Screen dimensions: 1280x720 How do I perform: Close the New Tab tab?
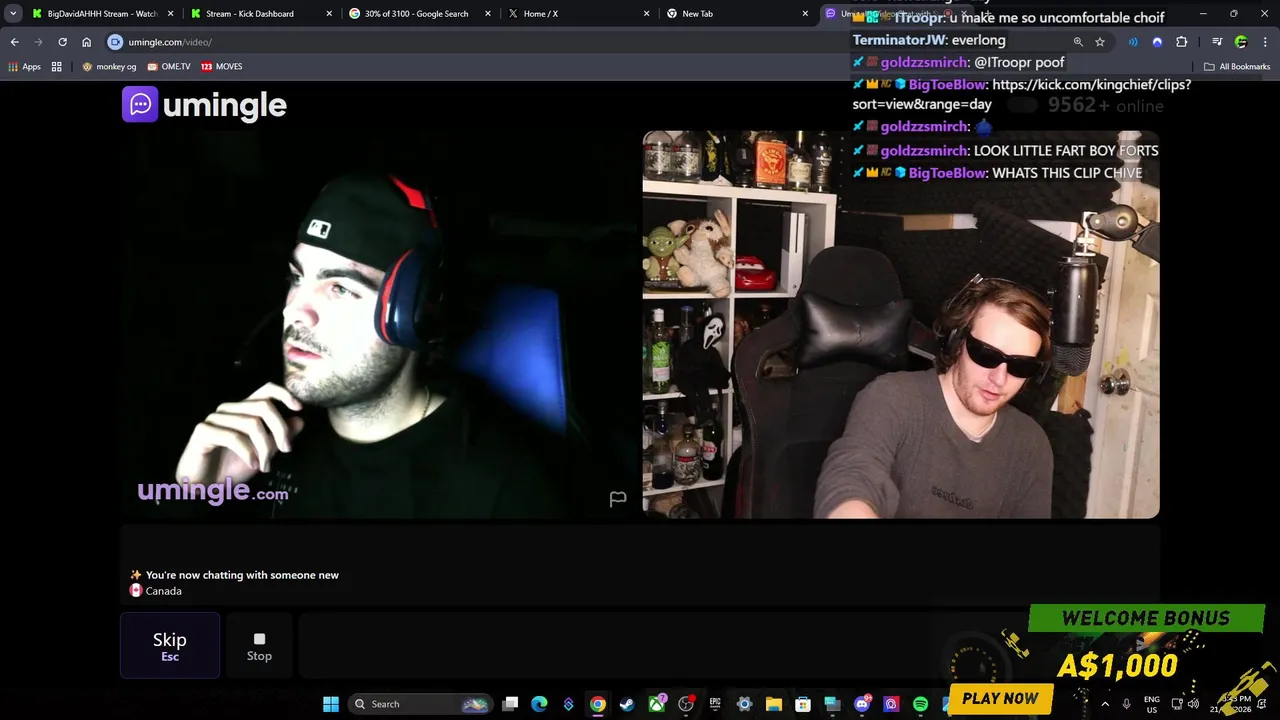[x=805, y=14]
